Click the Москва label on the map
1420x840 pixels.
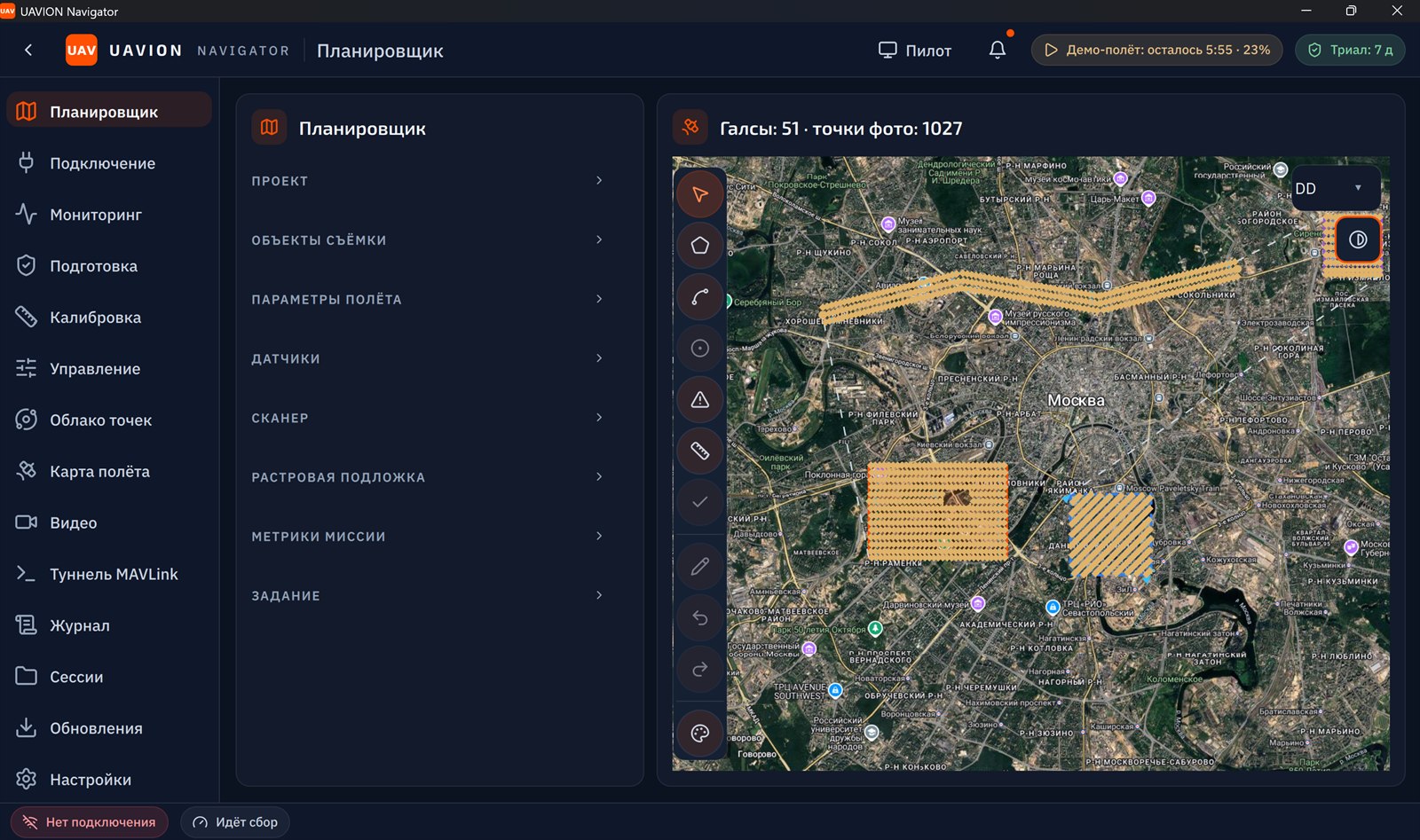pos(1076,400)
